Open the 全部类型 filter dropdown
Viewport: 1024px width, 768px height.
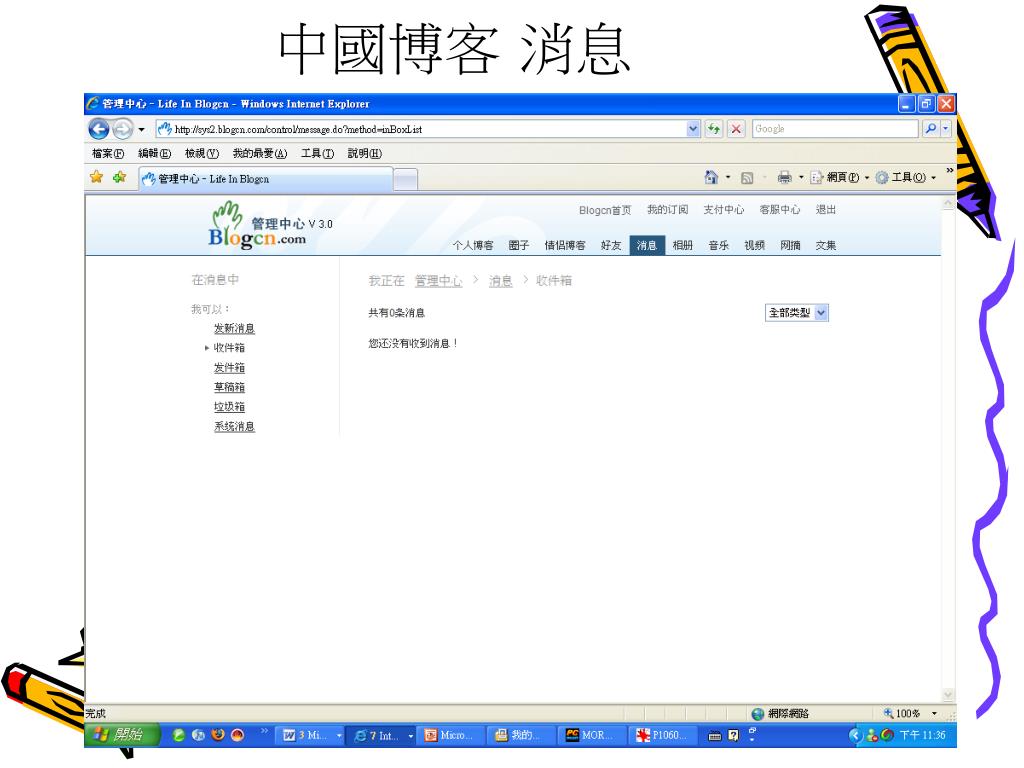(797, 313)
